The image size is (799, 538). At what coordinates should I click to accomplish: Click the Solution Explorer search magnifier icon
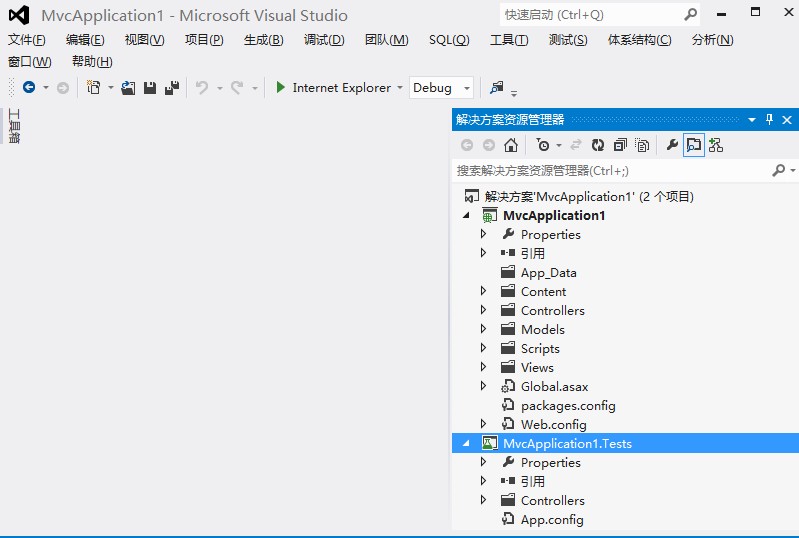(x=779, y=170)
